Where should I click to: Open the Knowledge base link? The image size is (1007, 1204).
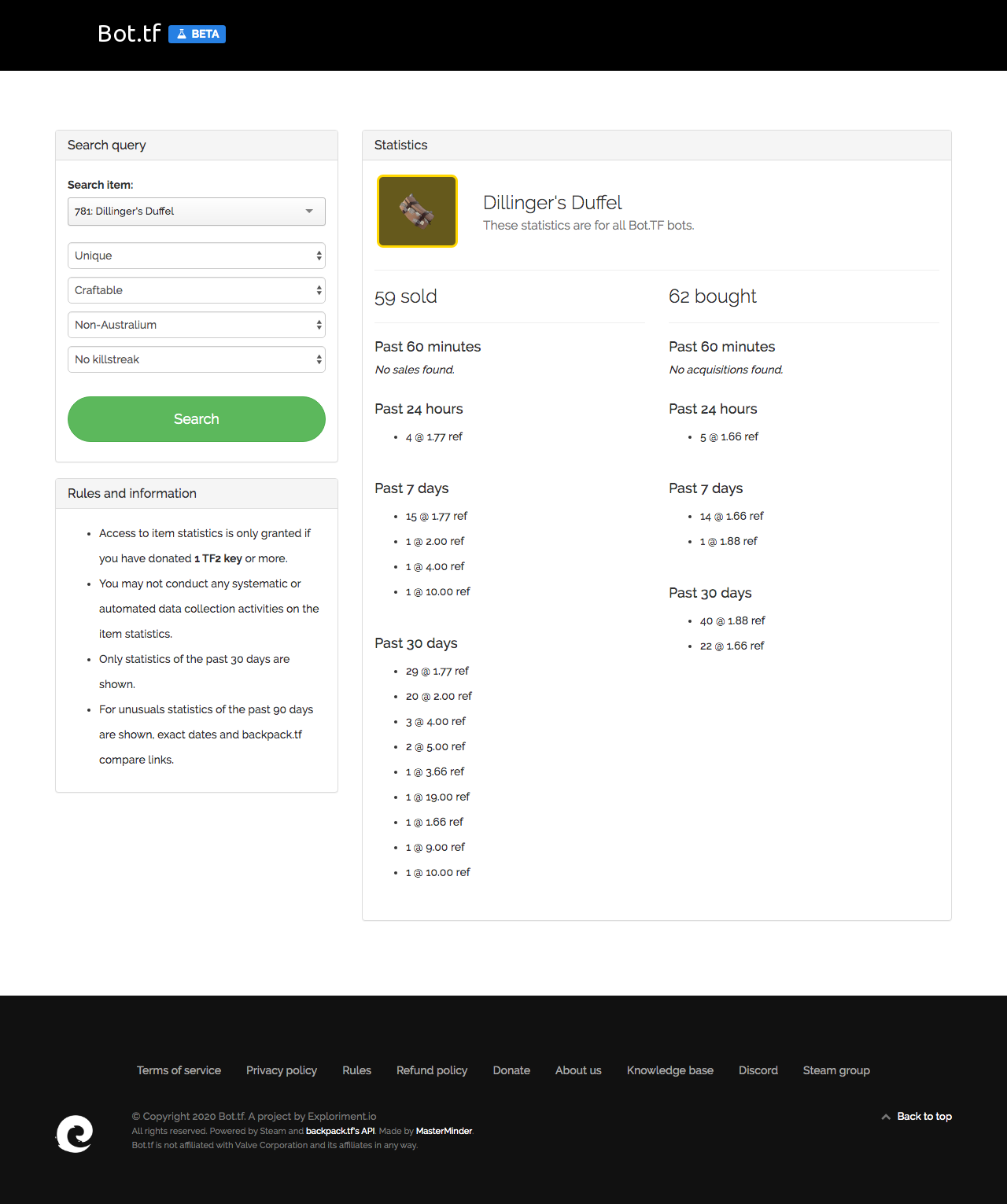coord(670,1070)
